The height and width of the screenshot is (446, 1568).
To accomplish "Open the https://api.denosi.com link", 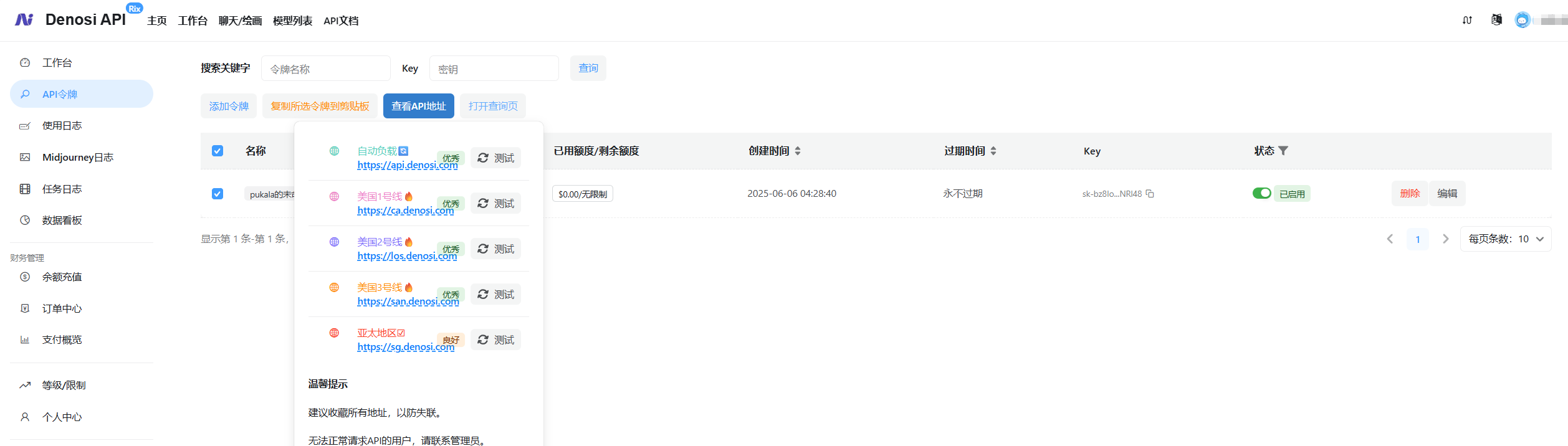I will (x=408, y=165).
